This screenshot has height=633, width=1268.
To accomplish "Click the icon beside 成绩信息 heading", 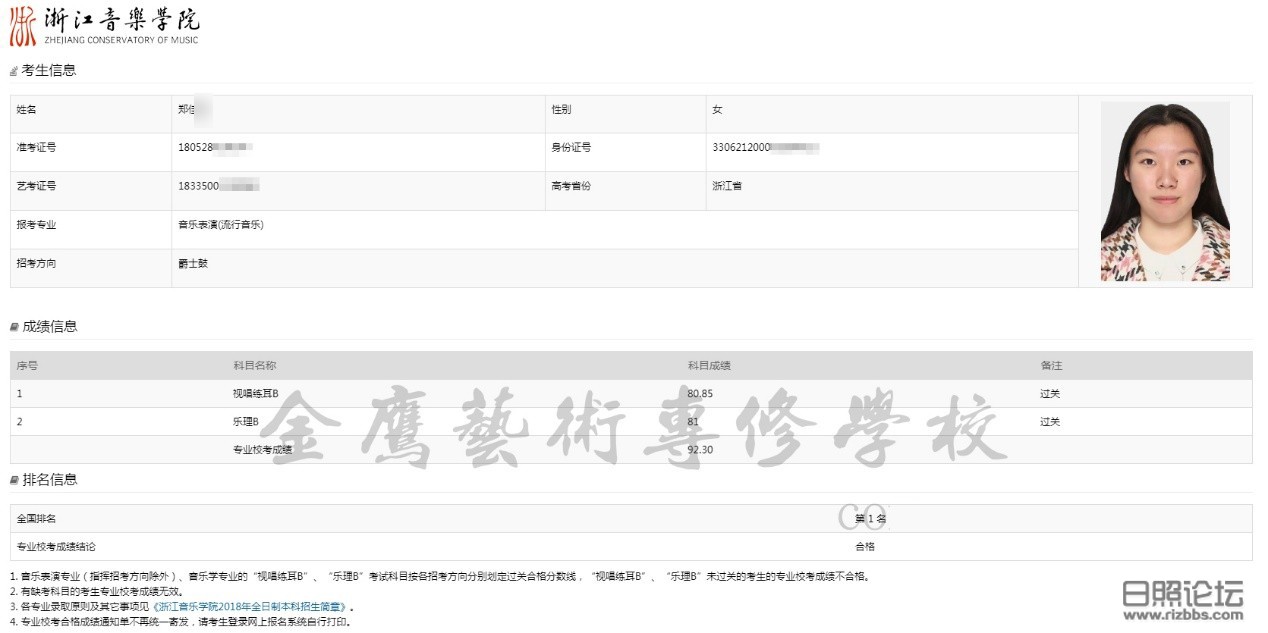I will point(14,327).
